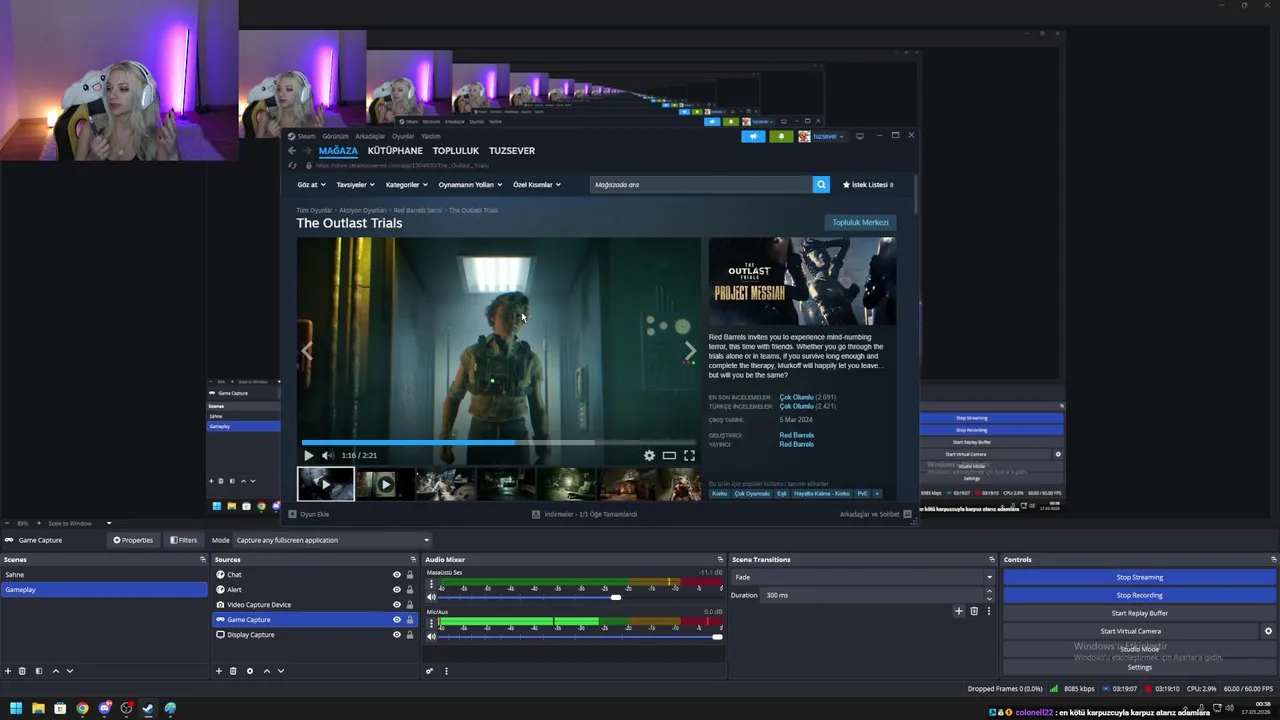Screen dimensions: 1280x720
Task: Open the Audio Mixer options menu
Action: point(446,671)
